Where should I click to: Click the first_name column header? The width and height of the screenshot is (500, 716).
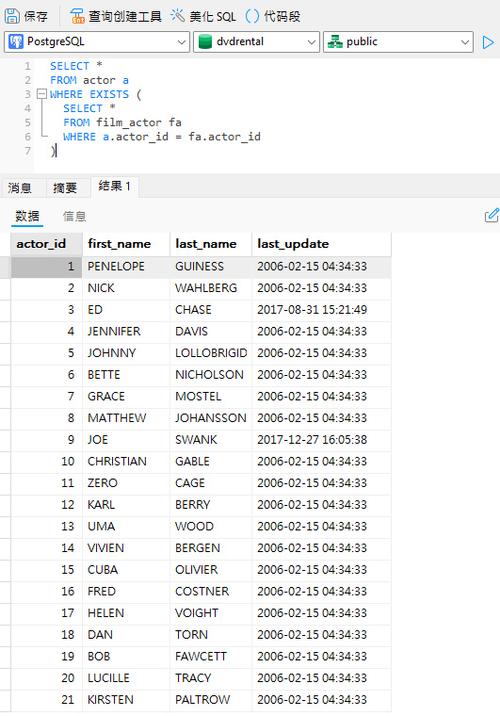pos(126,244)
